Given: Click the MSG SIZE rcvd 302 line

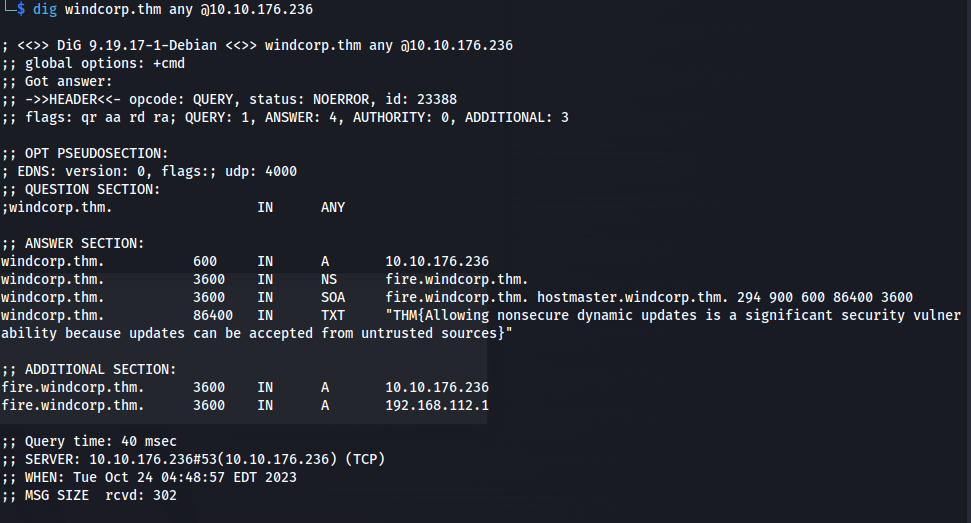Looking at the screenshot, I should pos(89,495).
